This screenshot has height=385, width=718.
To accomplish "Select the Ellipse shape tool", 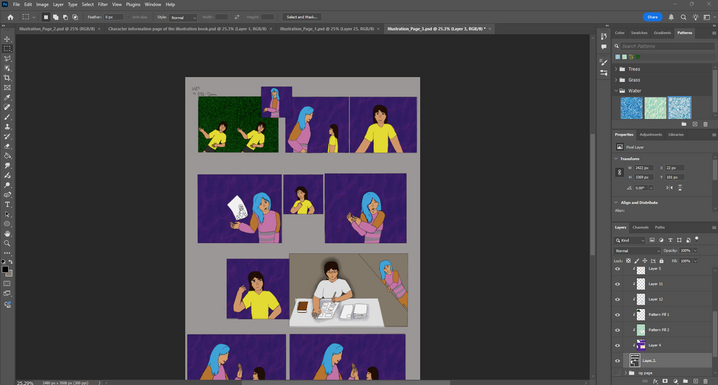I will click(x=7, y=224).
